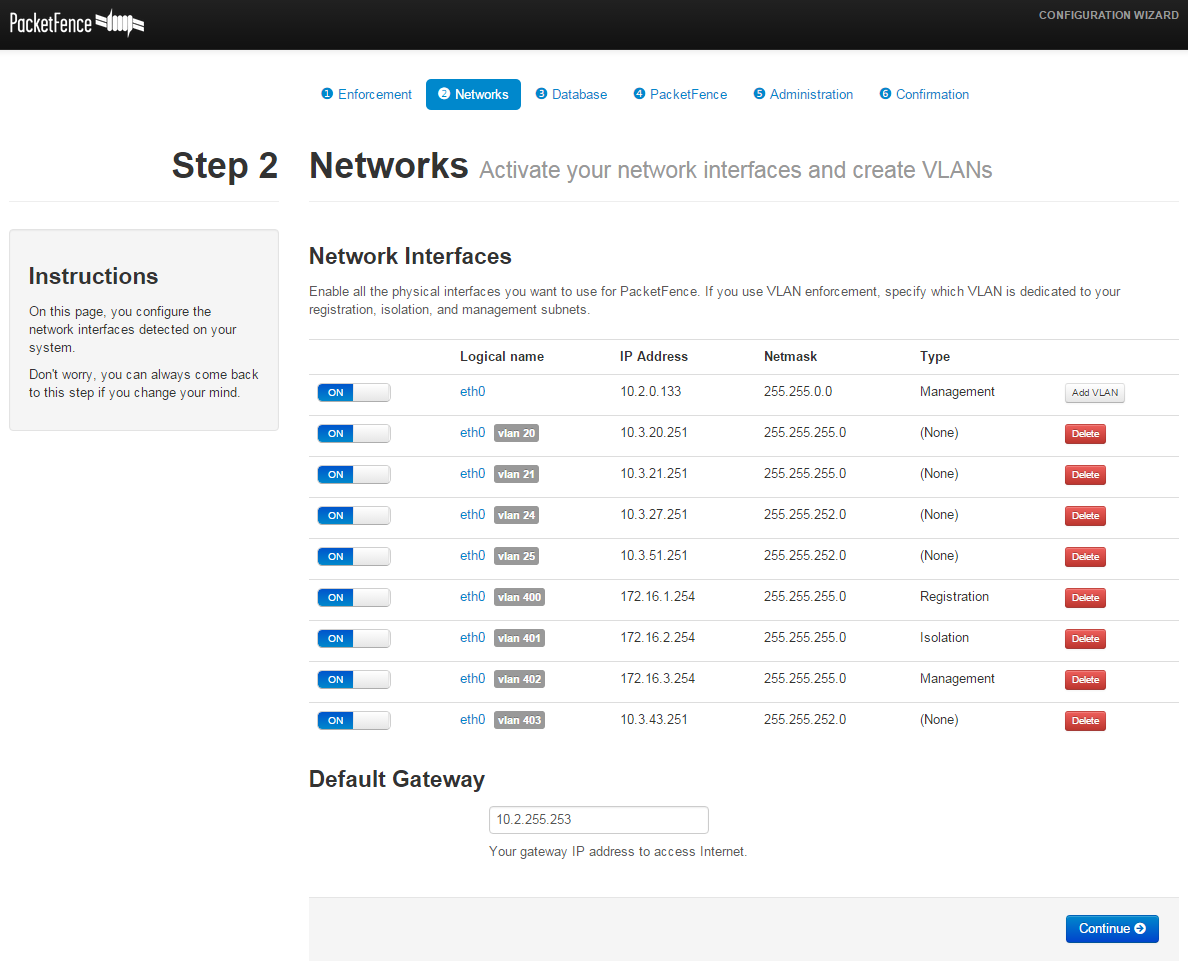Toggle off the eth0 Management interface
Screen dimensions: 1188x970
[x=353, y=392]
